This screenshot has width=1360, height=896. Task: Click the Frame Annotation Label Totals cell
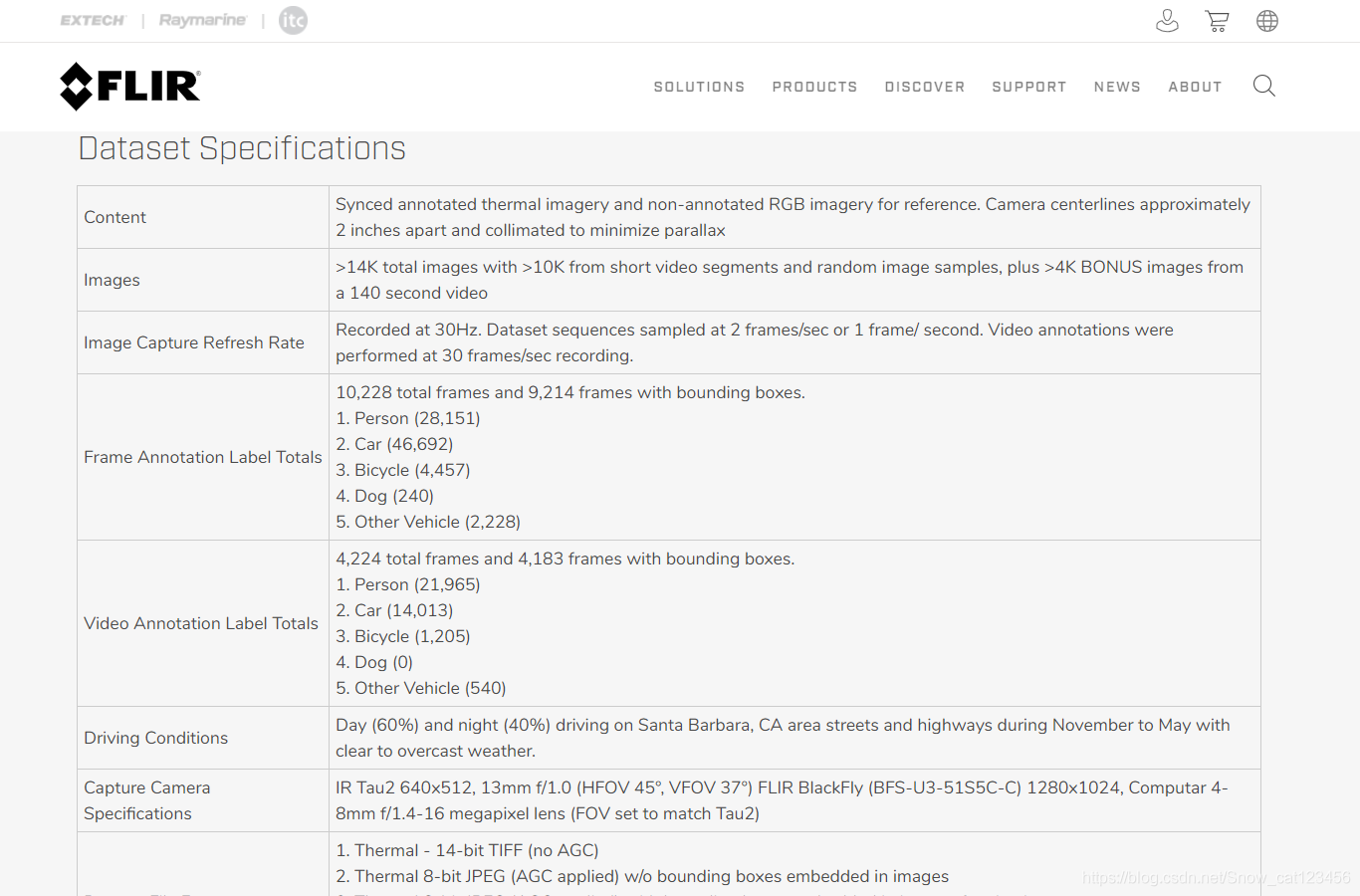[x=203, y=457]
